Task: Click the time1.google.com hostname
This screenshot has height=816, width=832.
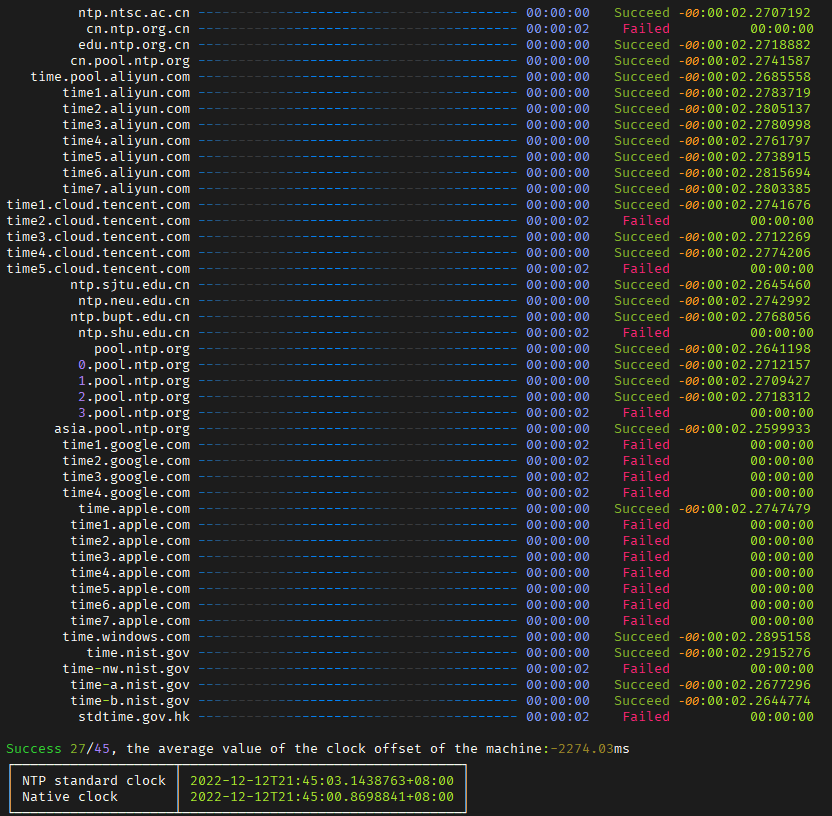Action: (126, 445)
